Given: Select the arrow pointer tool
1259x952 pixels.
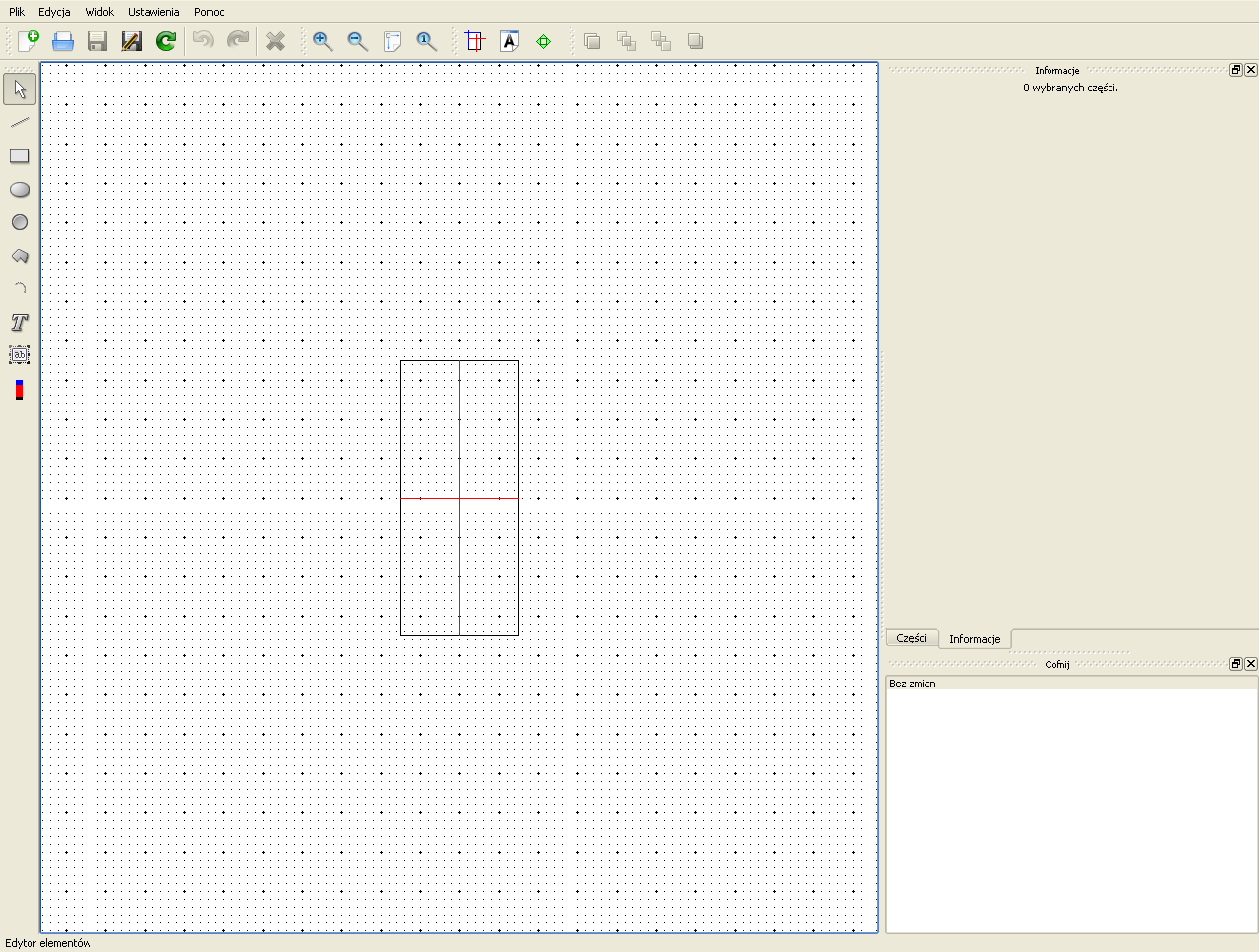Looking at the screenshot, I should coord(20,89).
